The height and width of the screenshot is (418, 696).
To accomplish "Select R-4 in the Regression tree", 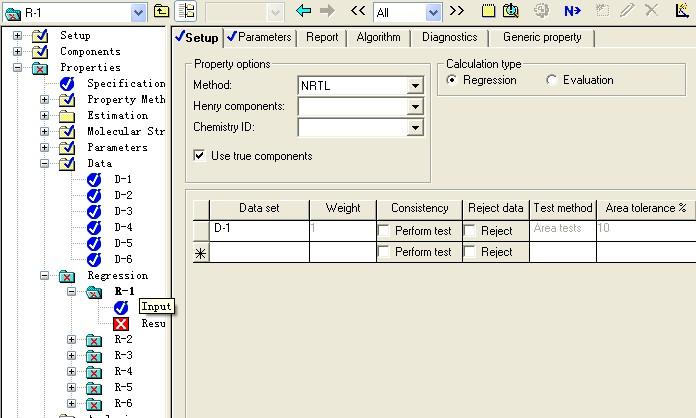I will 123,371.
